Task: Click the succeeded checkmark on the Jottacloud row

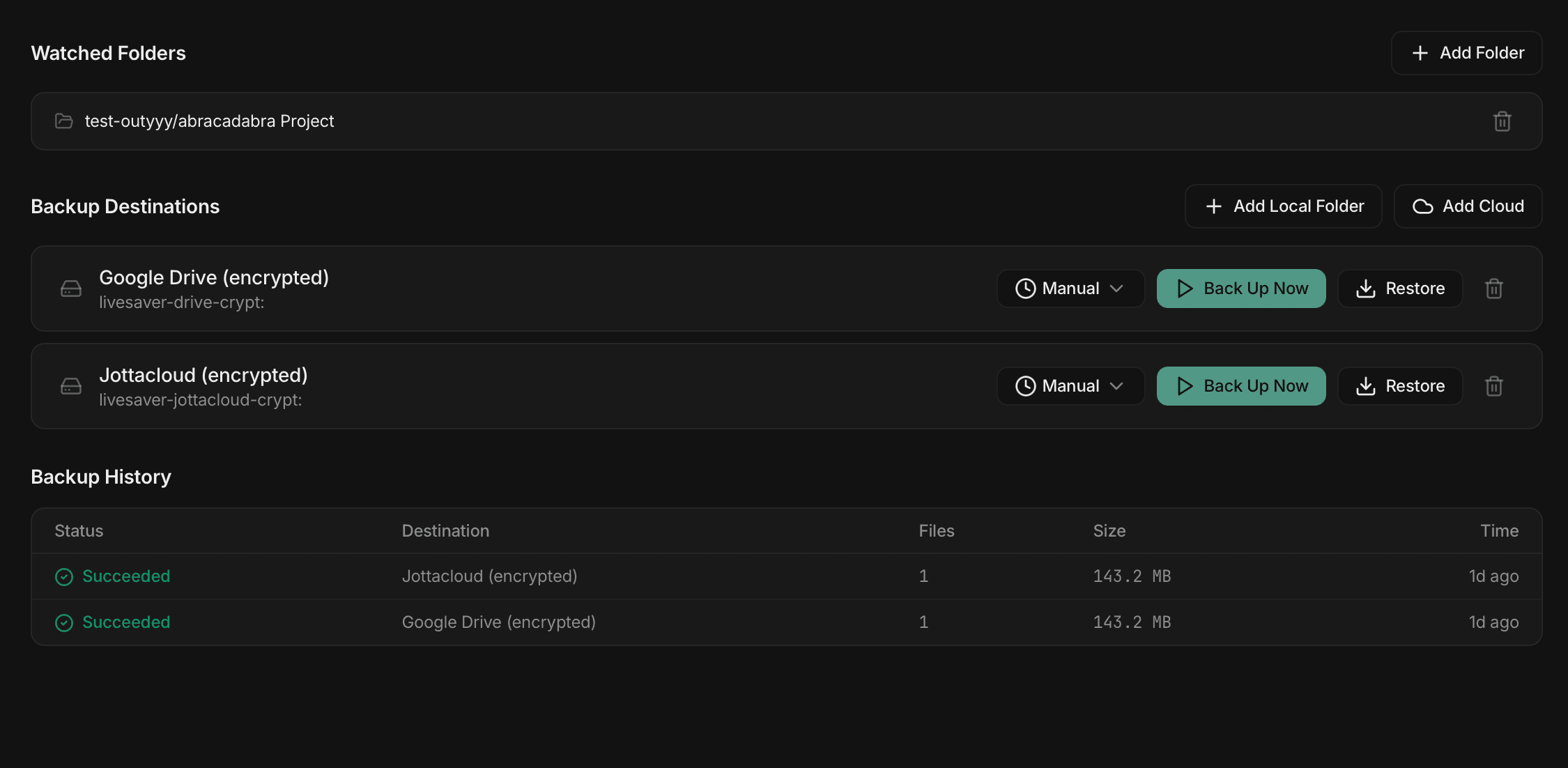Action: click(63, 576)
